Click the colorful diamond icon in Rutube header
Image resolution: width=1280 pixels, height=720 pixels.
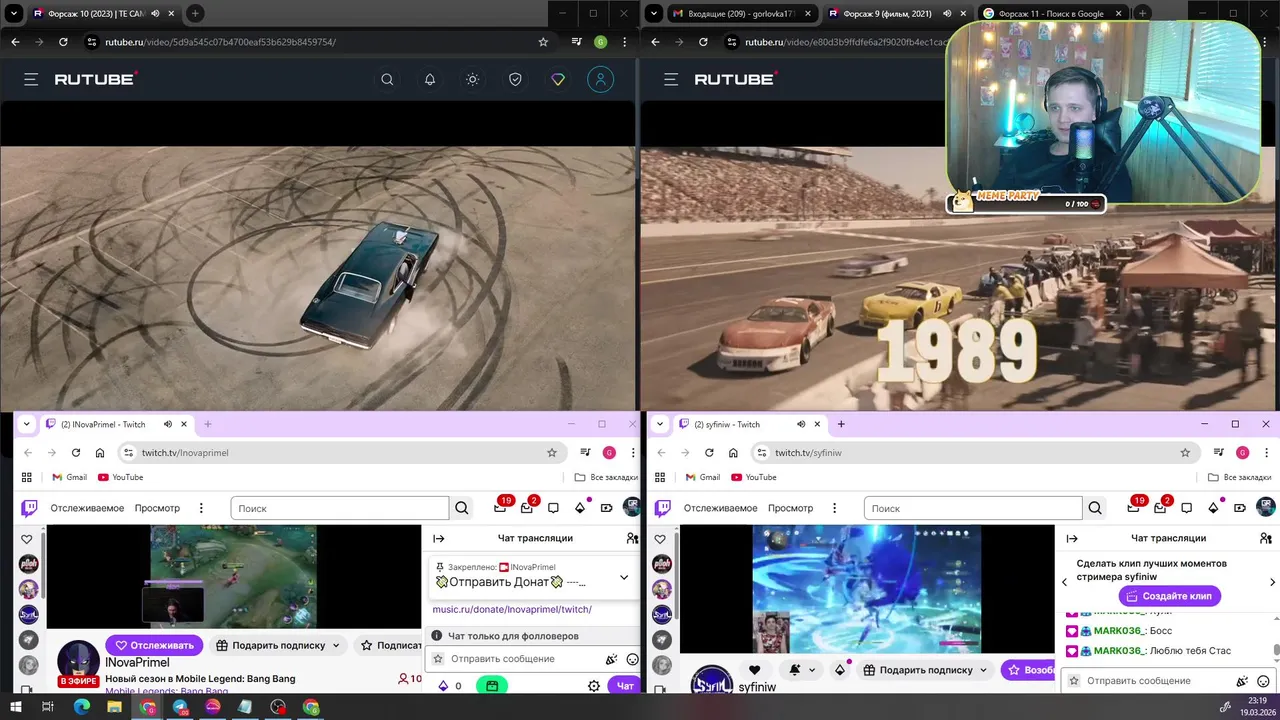[x=558, y=80]
